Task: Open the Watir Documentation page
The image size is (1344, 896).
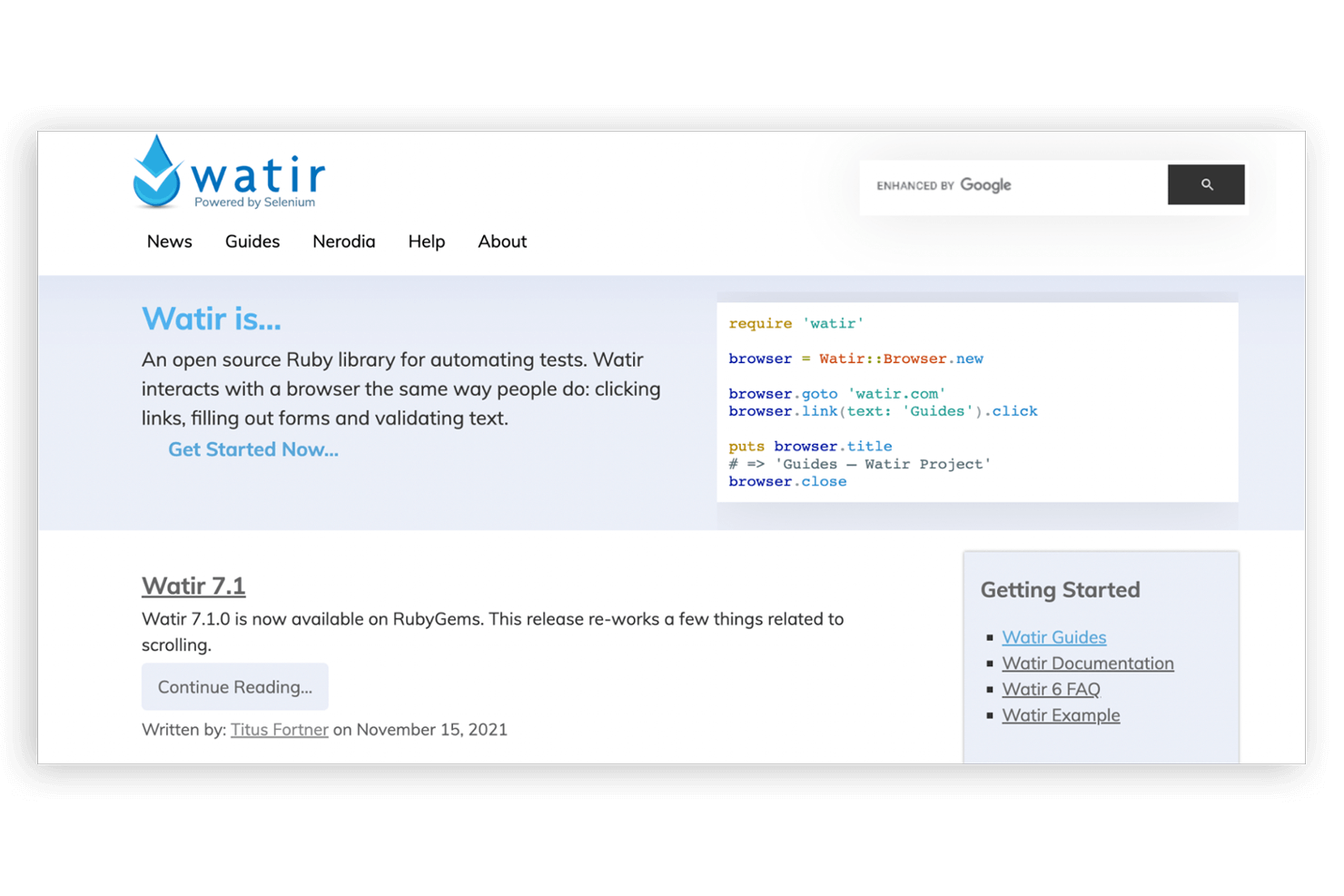Action: point(1087,664)
